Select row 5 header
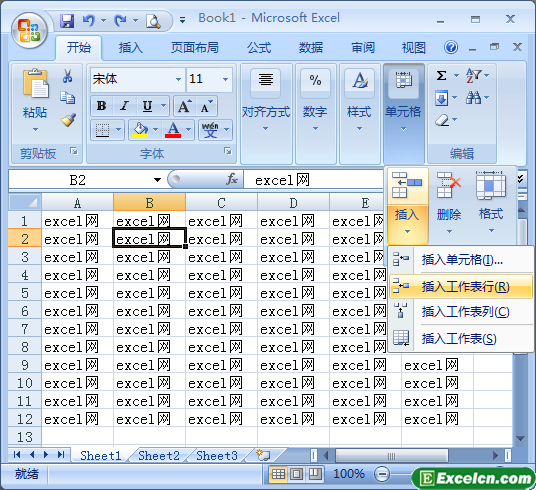536x490 pixels. pos(25,293)
